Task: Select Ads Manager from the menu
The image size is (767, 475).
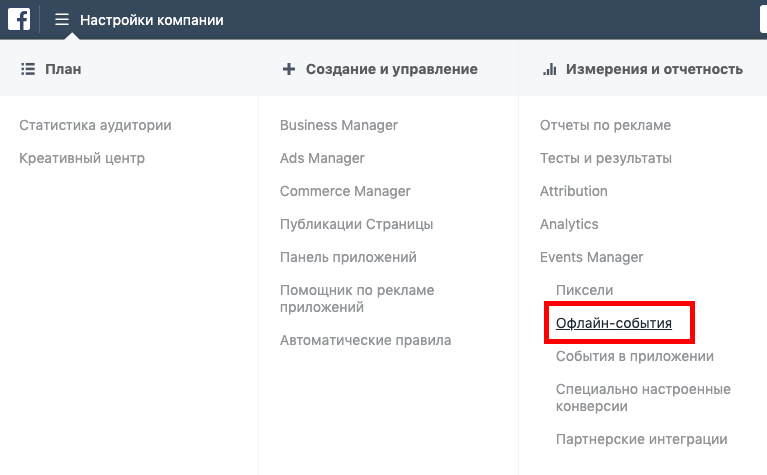Action: (x=322, y=158)
